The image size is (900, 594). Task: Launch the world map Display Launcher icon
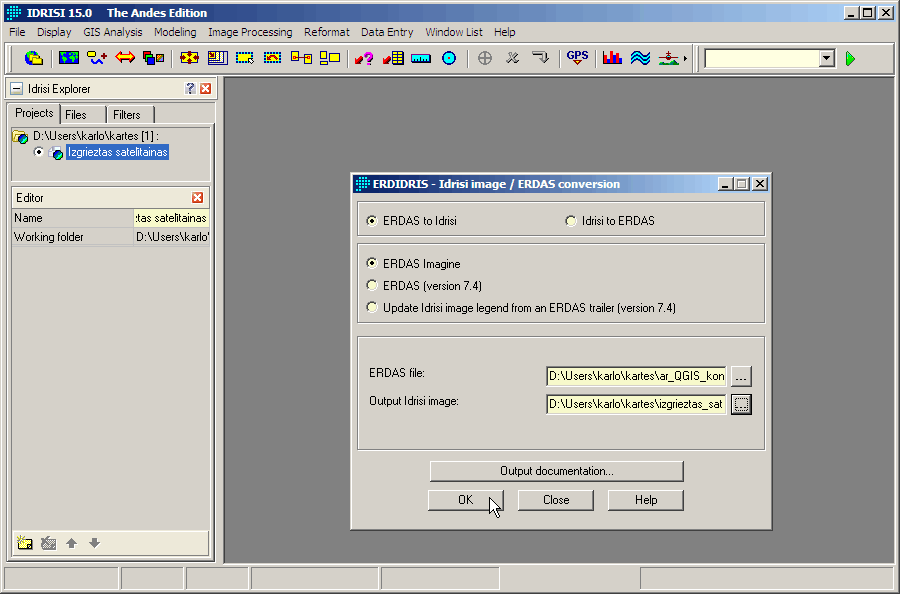click(69, 58)
